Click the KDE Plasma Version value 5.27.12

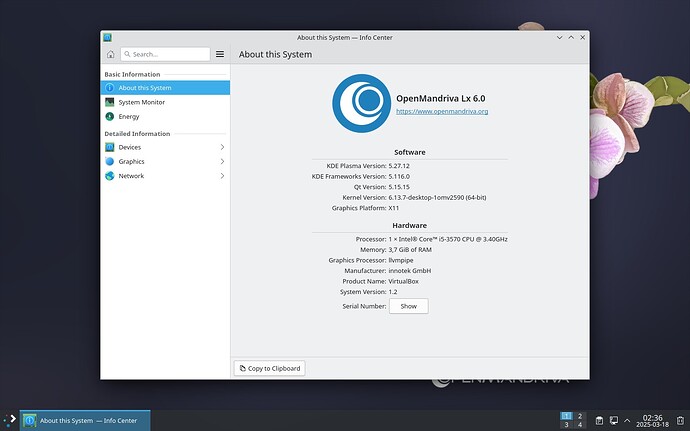click(x=399, y=166)
